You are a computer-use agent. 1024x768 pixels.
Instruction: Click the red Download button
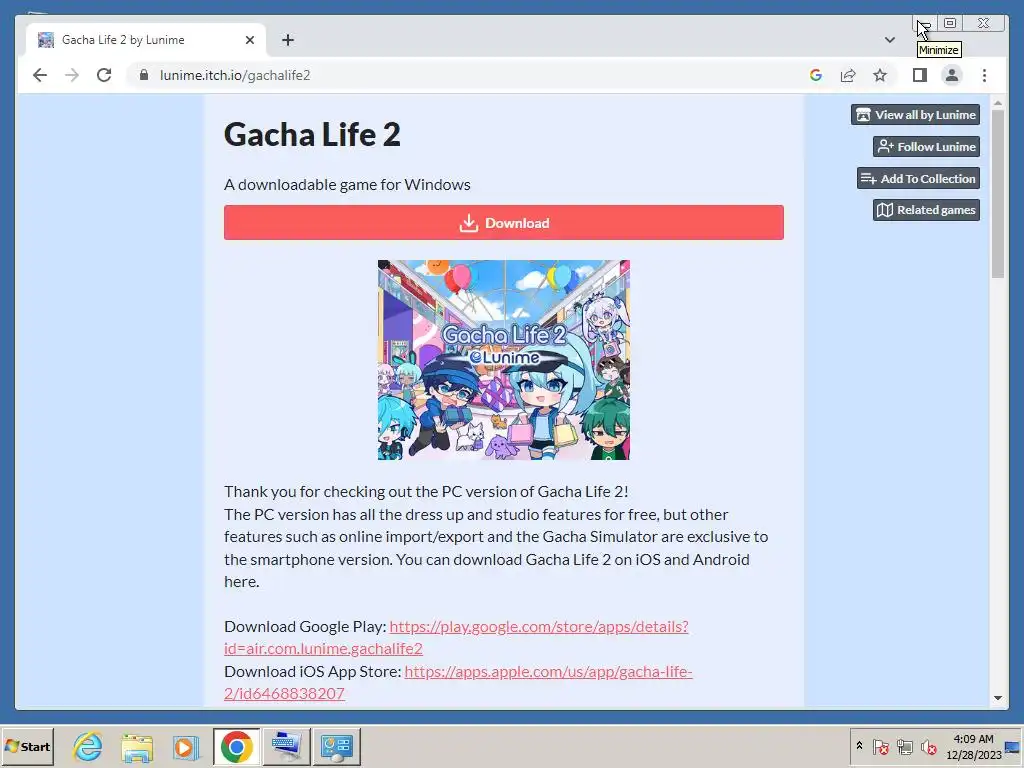coord(504,223)
